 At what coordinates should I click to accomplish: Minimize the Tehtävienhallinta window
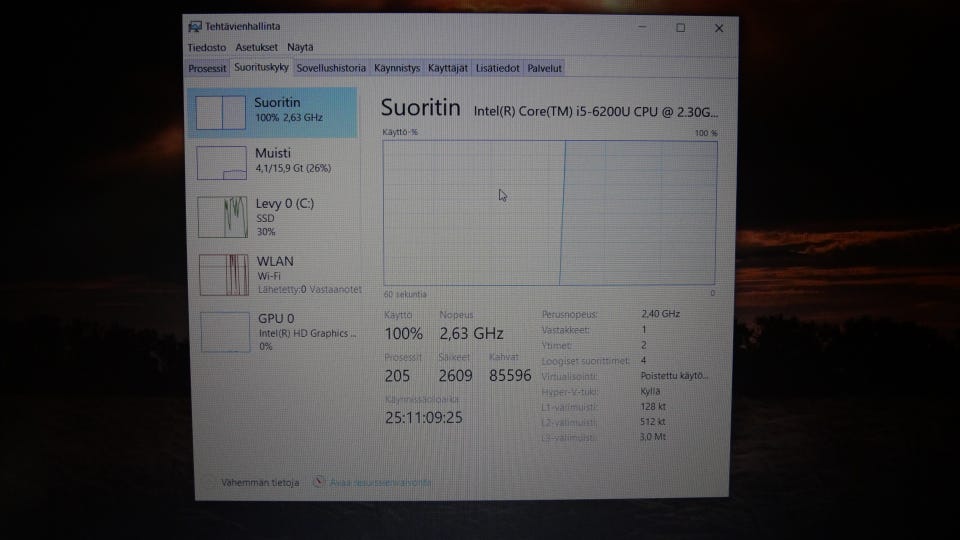click(x=642, y=28)
